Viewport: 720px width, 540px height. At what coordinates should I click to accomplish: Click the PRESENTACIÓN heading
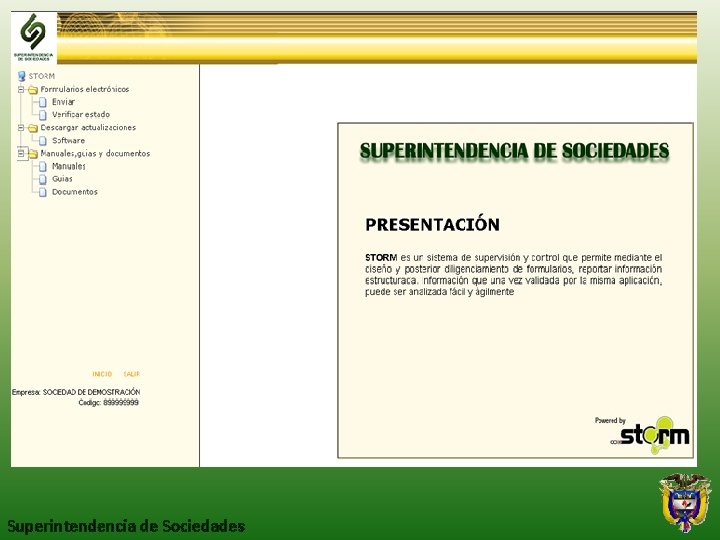click(432, 225)
